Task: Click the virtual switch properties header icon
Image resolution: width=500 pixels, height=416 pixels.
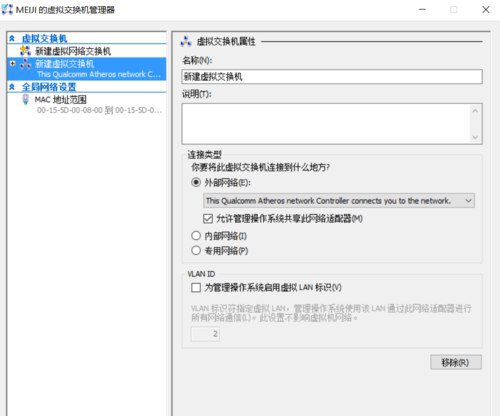Action: tap(186, 41)
